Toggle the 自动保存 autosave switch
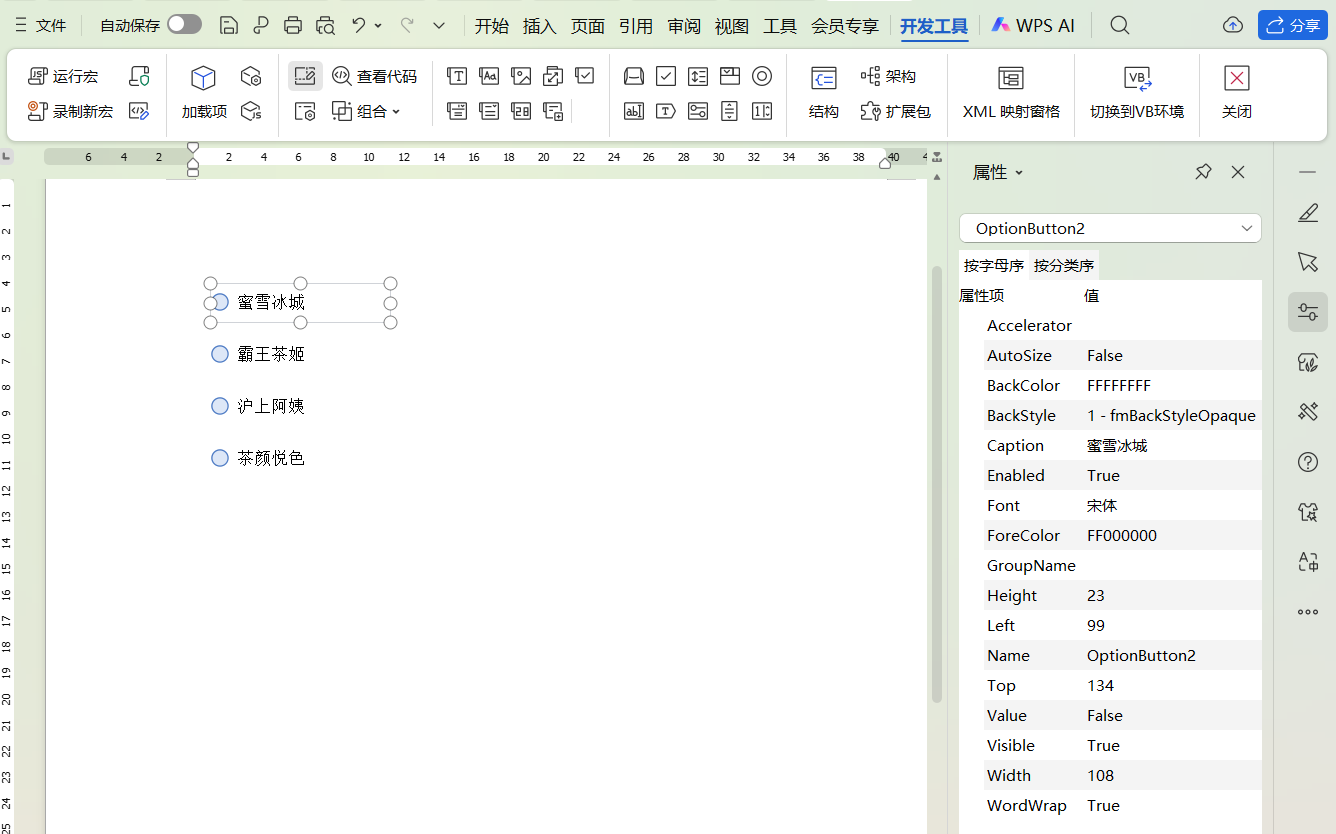 click(x=184, y=25)
